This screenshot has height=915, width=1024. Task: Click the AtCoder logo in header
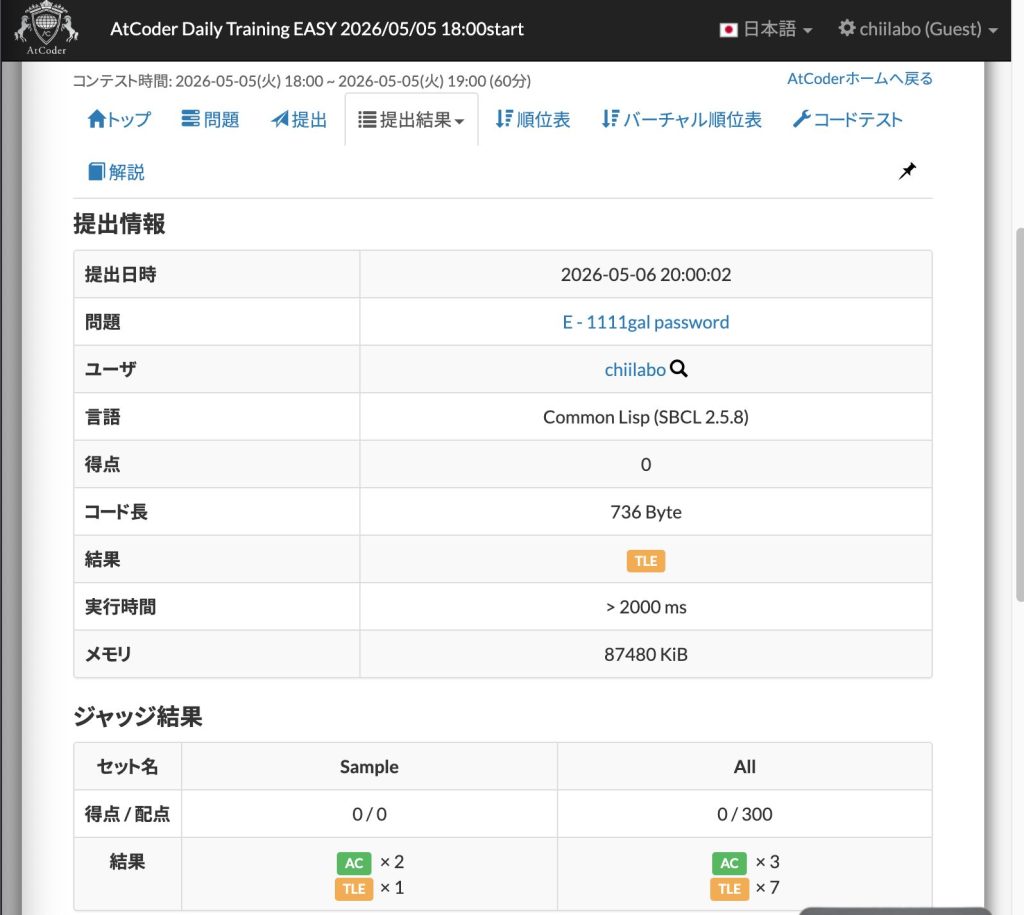coord(46,29)
